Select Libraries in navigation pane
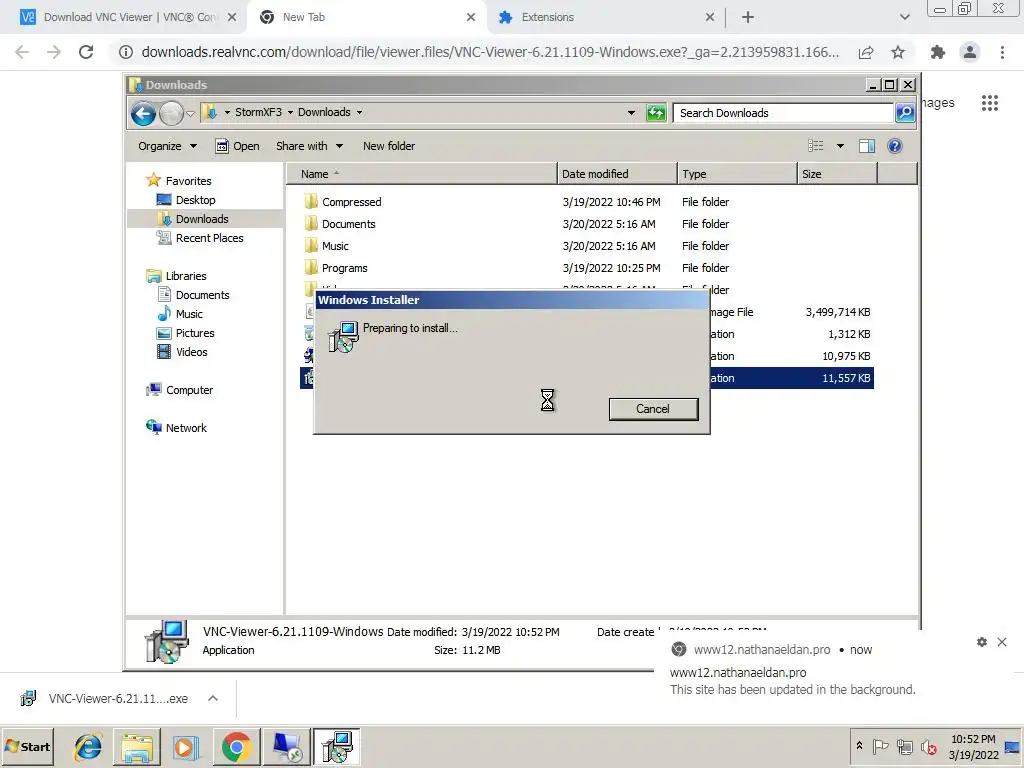The height and width of the screenshot is (768, 1024). click(x=185, y=276)
